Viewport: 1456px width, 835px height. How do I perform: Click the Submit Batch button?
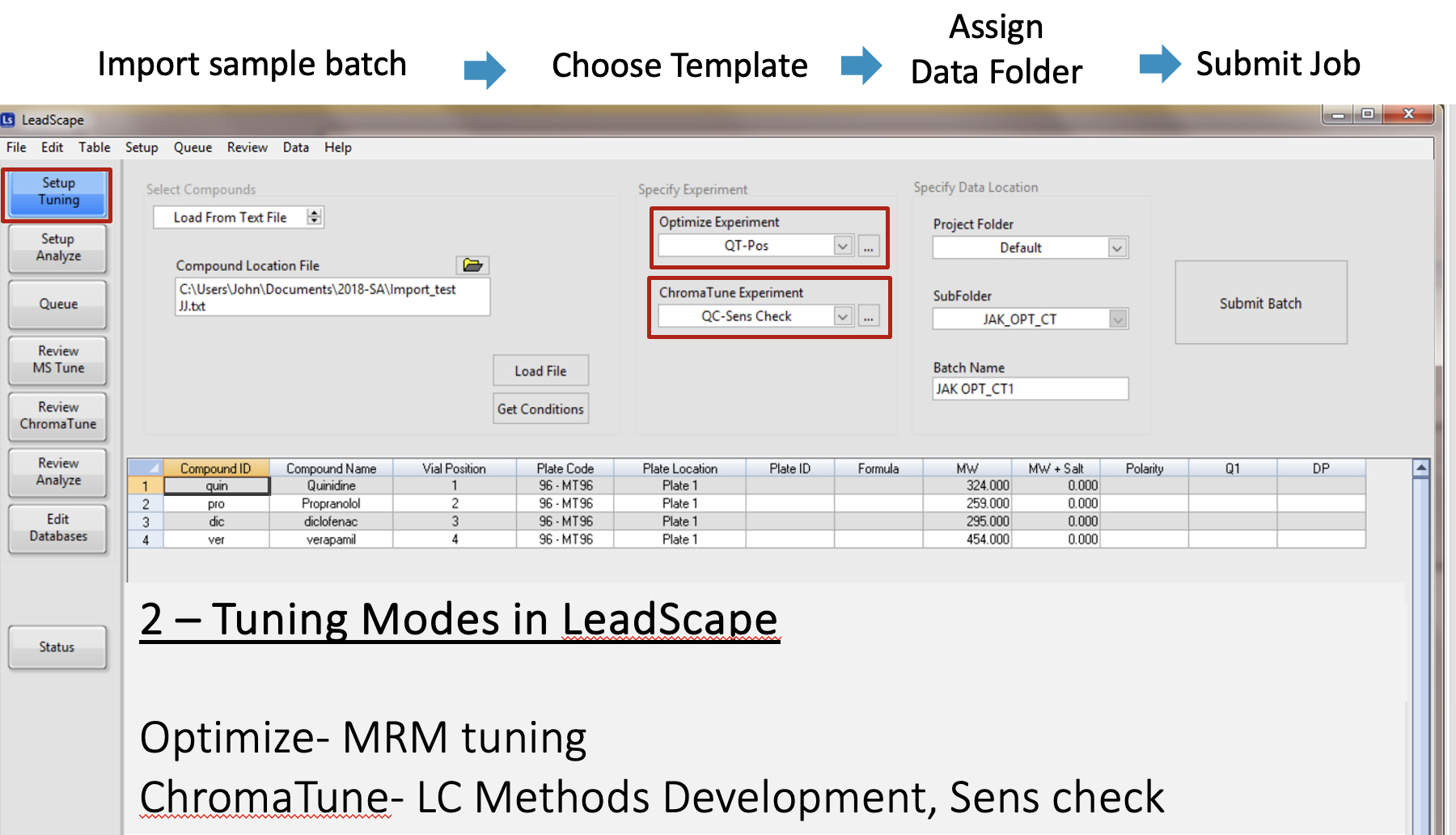coord(1261,303)
